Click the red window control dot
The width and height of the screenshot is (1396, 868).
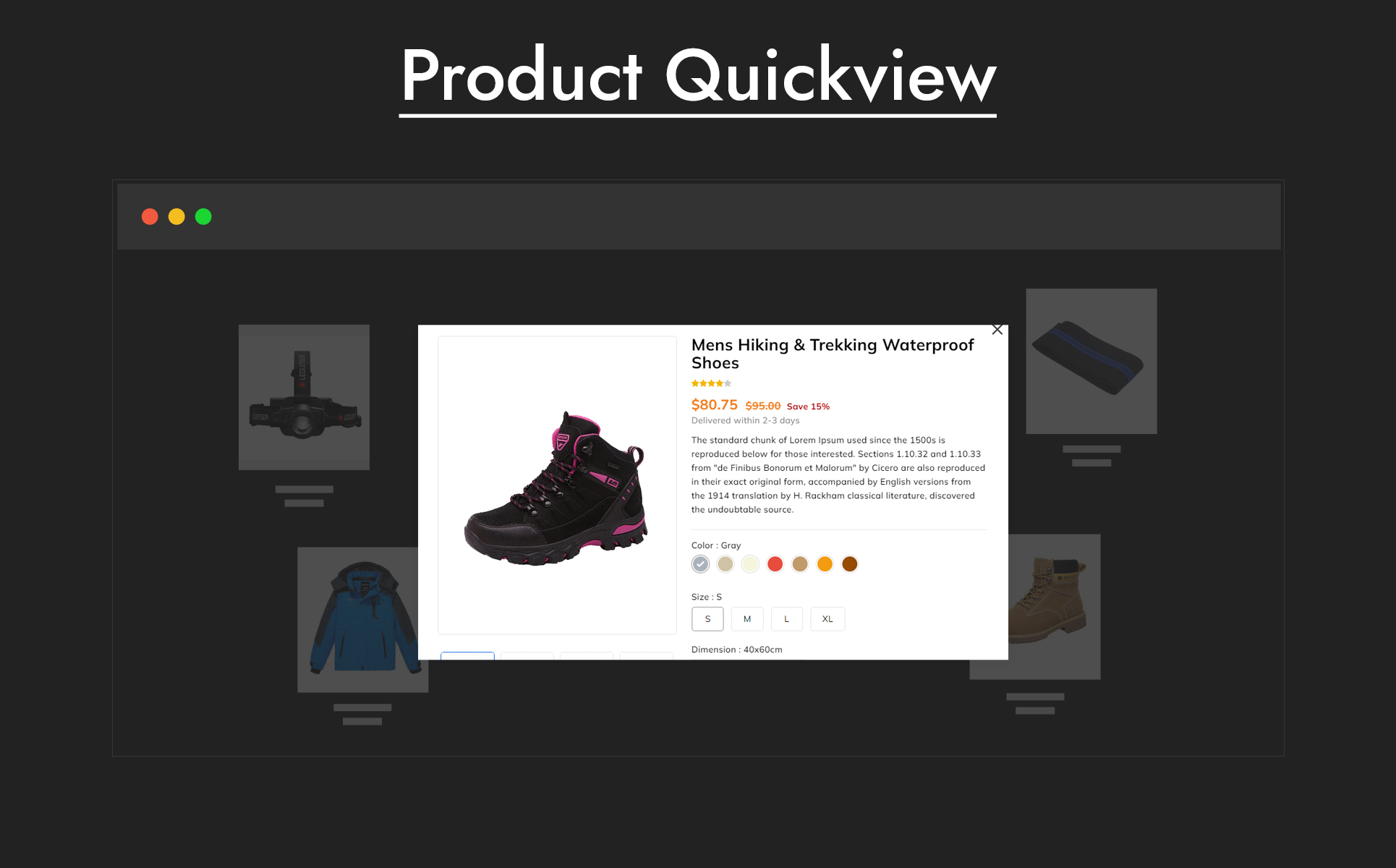150,217
